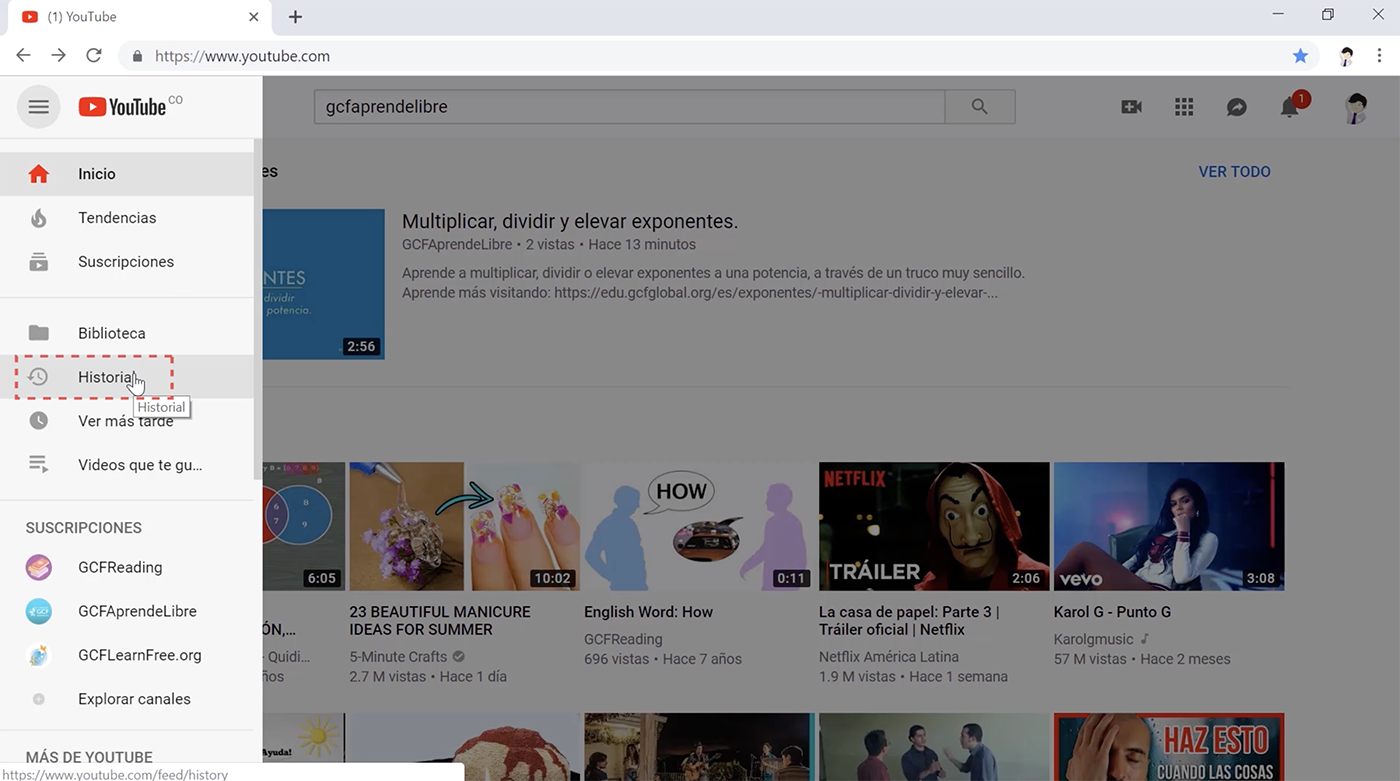Open YouTube account avatar menu
The height and width of the screenshot is (781, 1400).
[1356, 108]
